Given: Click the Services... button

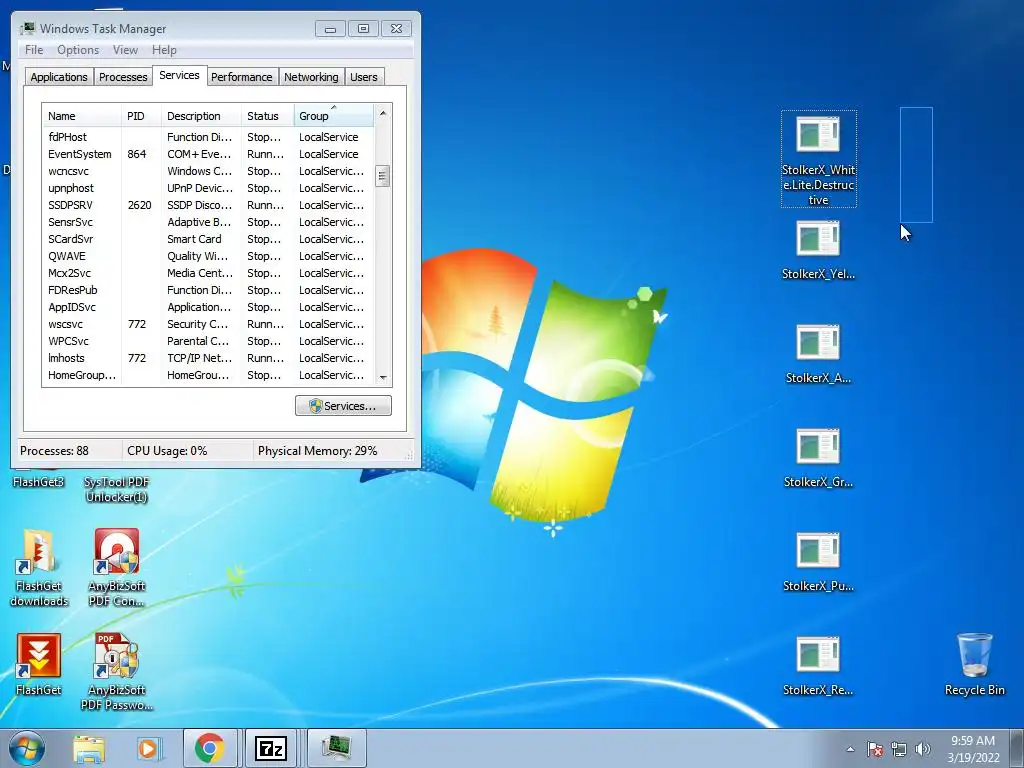Looking at the screenshot, I should (x=343, y=406).
